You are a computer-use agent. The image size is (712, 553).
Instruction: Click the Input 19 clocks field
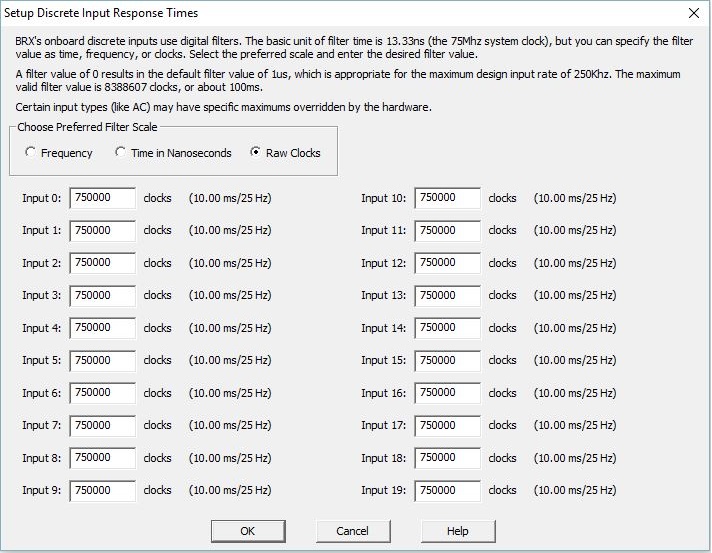tap(447, 491)
